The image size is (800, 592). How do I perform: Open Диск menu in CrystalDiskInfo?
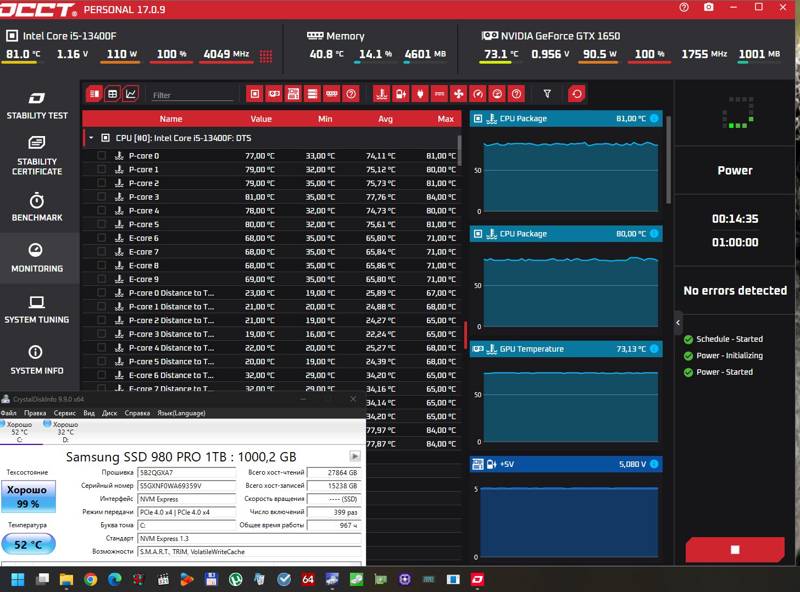[110, 413]
